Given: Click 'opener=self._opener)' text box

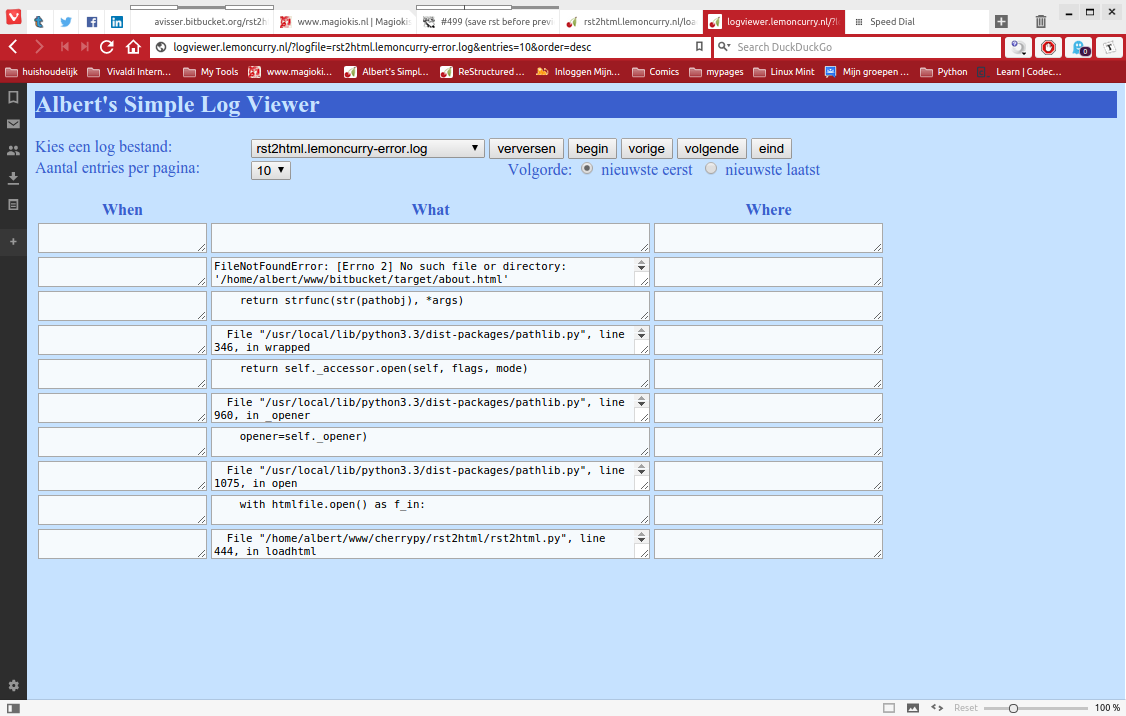Looking at the screenshot, I should click(430, 442).
